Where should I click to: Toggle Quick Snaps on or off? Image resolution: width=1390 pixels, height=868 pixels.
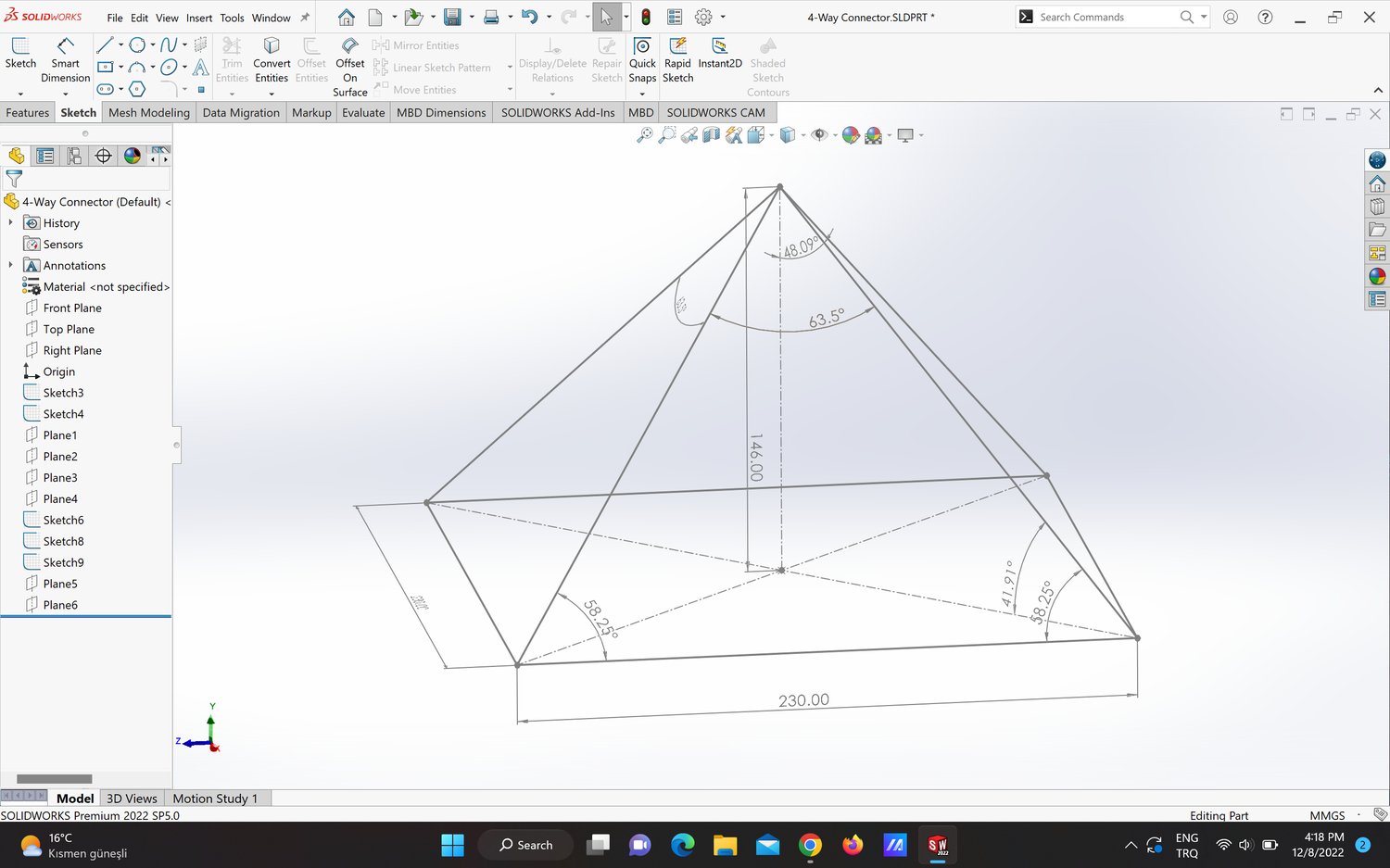click(x=642, y=60)
